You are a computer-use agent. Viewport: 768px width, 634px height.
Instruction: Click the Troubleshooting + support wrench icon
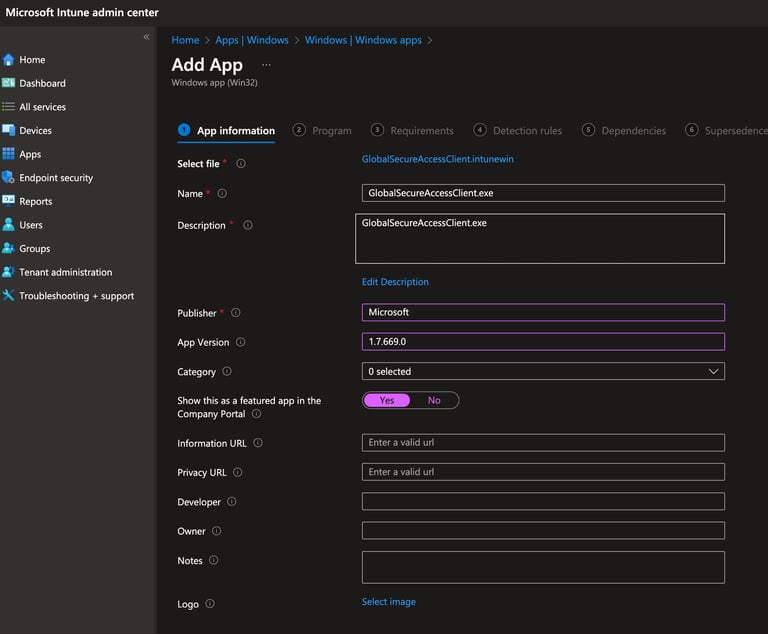coord(8,295)
